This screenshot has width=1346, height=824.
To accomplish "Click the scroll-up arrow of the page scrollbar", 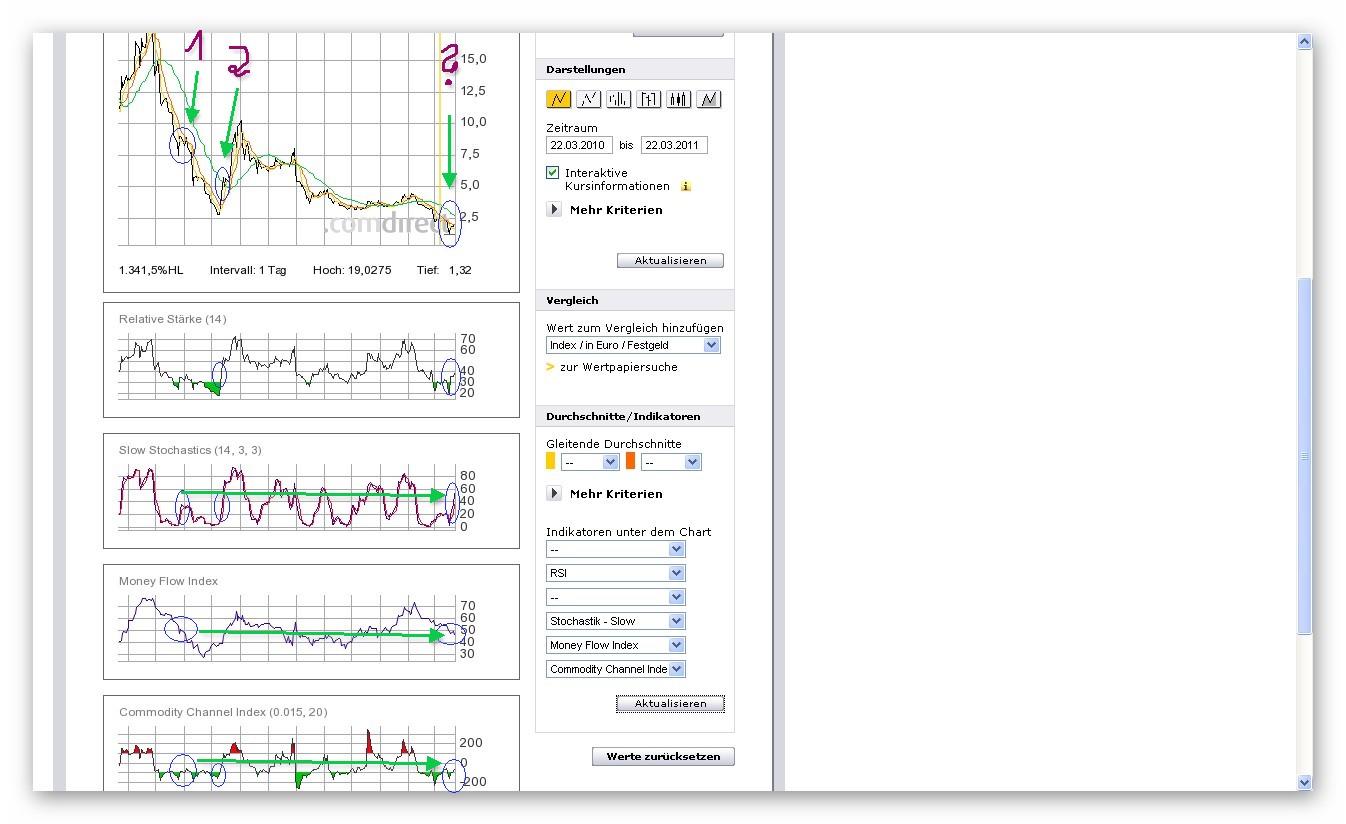I will [1304, 42].
